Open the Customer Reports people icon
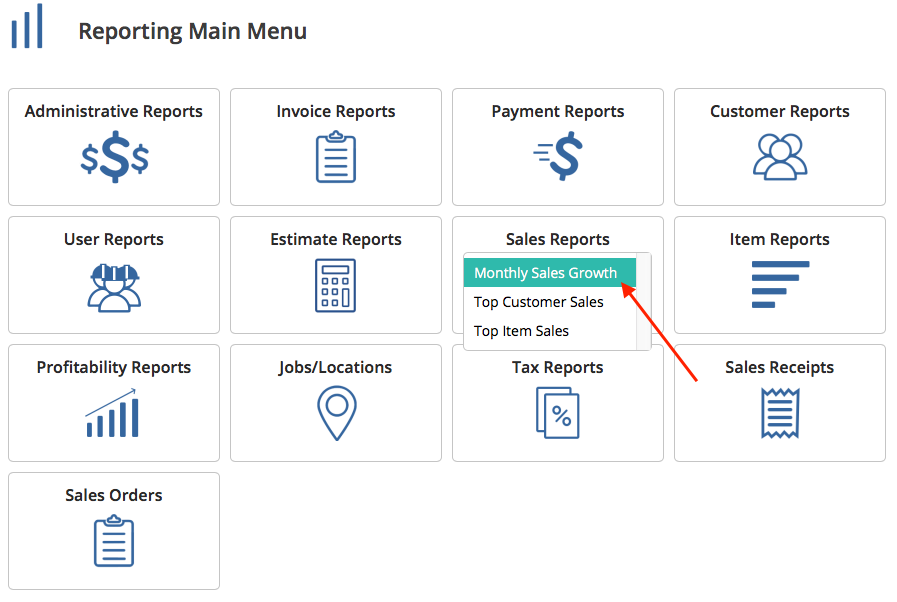This screenshot has height=602, width=897. tap(780, 157)
